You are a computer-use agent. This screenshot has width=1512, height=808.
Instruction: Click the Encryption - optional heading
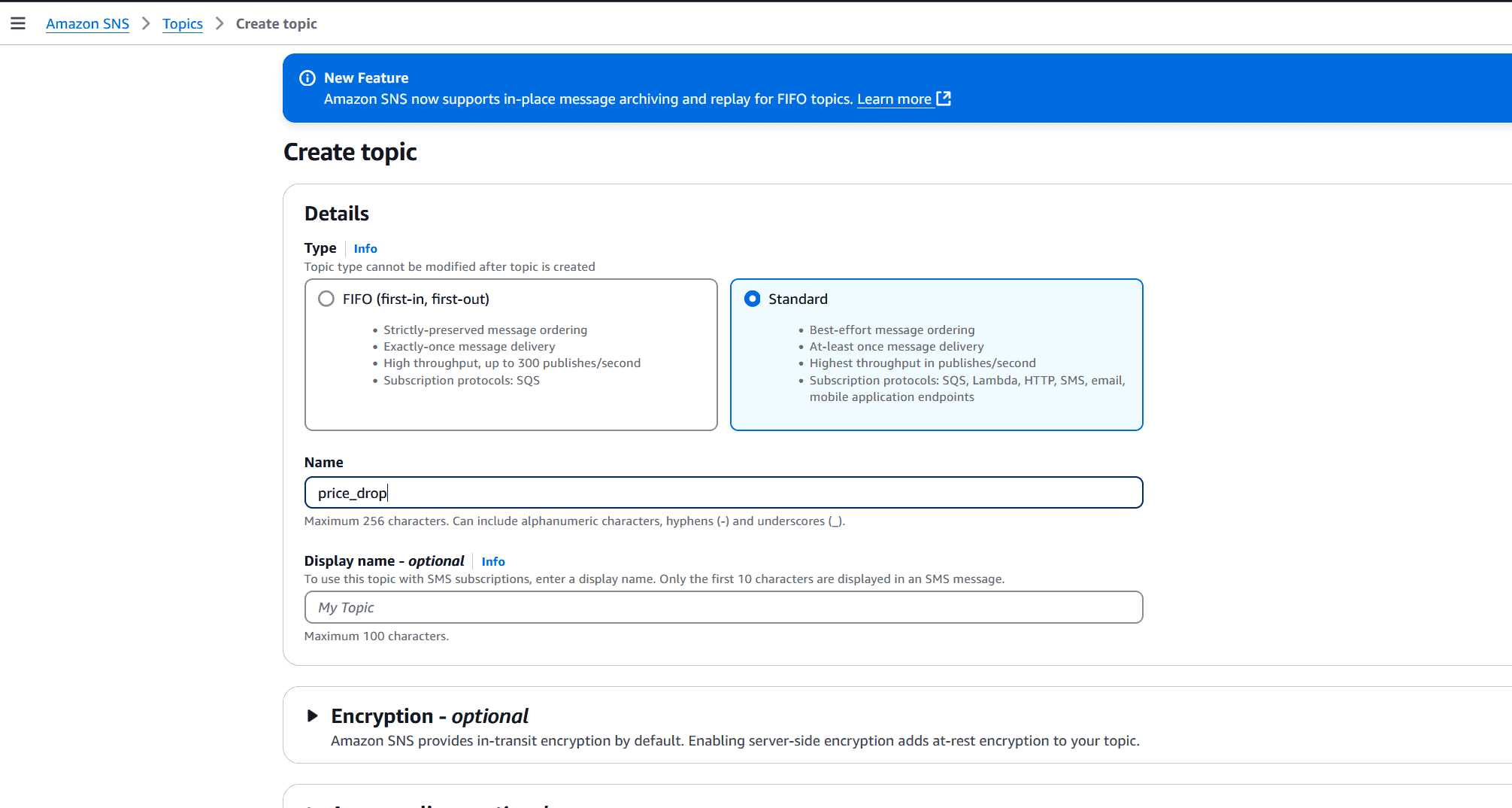[429, 715]
